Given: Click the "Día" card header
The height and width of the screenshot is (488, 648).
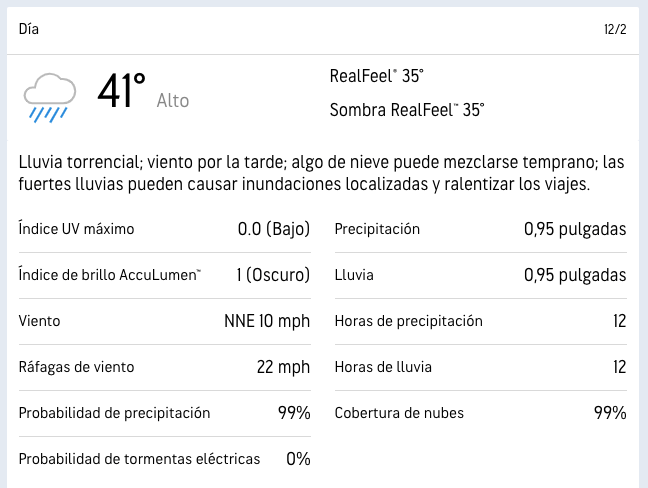Looking at the screenshot, I should coord(29,29).
